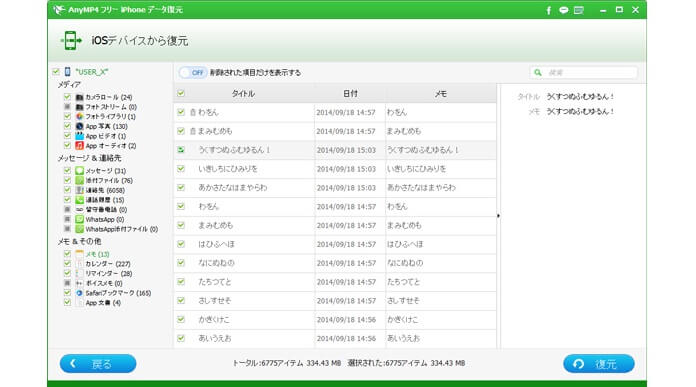Select the WhatsApp (0) icon

[79, 219]
